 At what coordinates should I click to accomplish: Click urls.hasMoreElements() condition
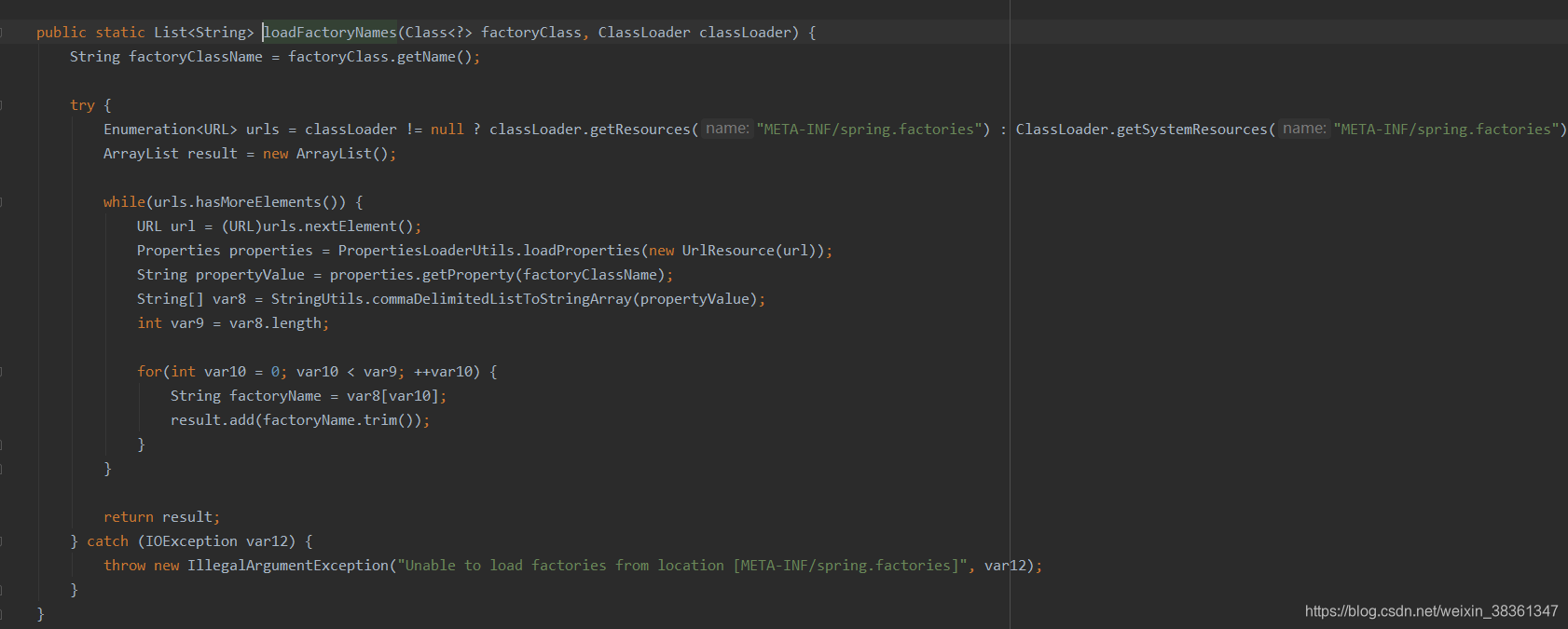[x=250, y=202]
